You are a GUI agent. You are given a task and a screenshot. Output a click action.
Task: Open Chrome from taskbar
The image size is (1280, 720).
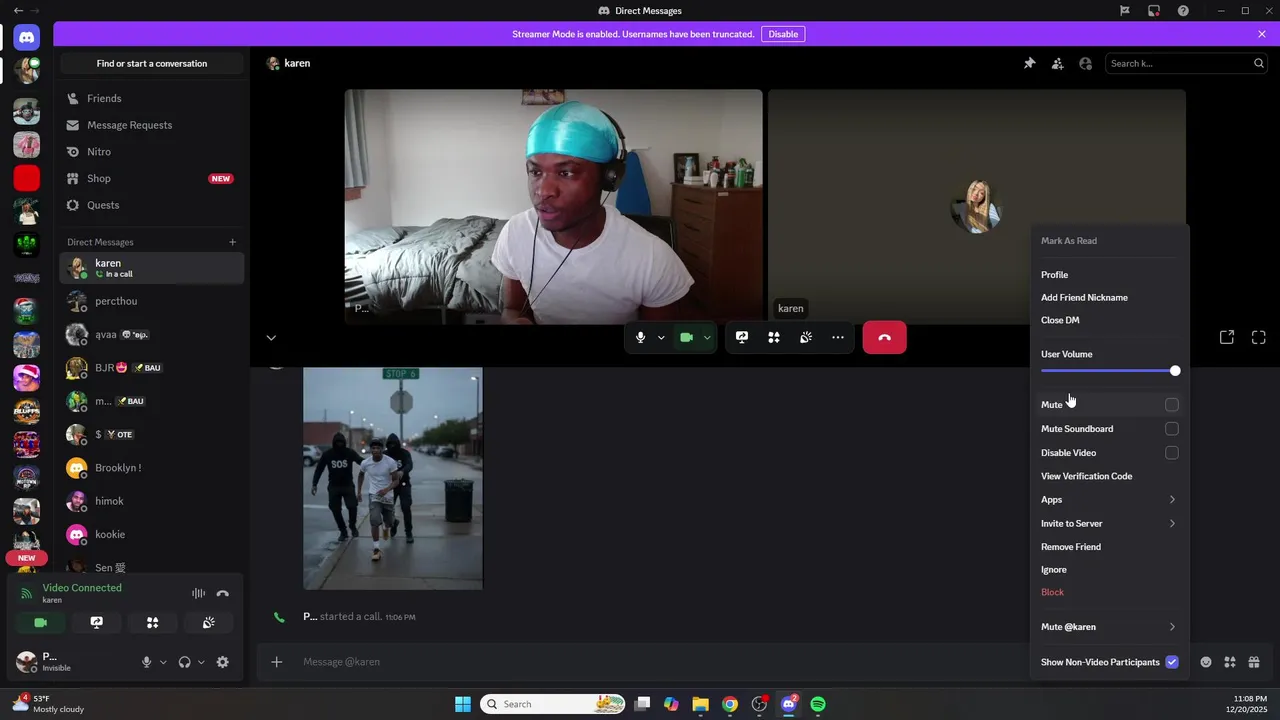(730, 704)
